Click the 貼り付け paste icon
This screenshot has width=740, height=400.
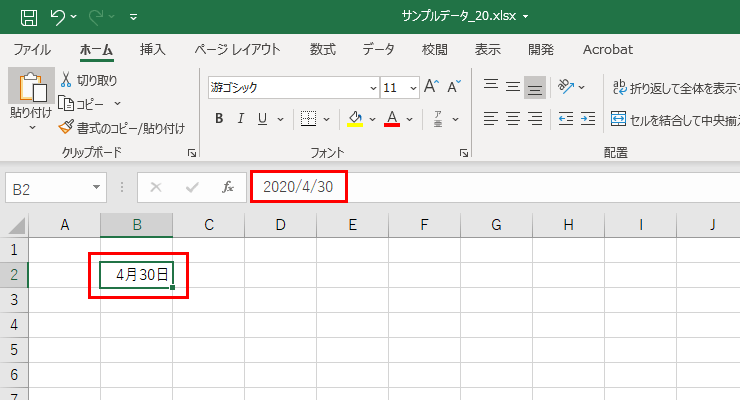32,86
